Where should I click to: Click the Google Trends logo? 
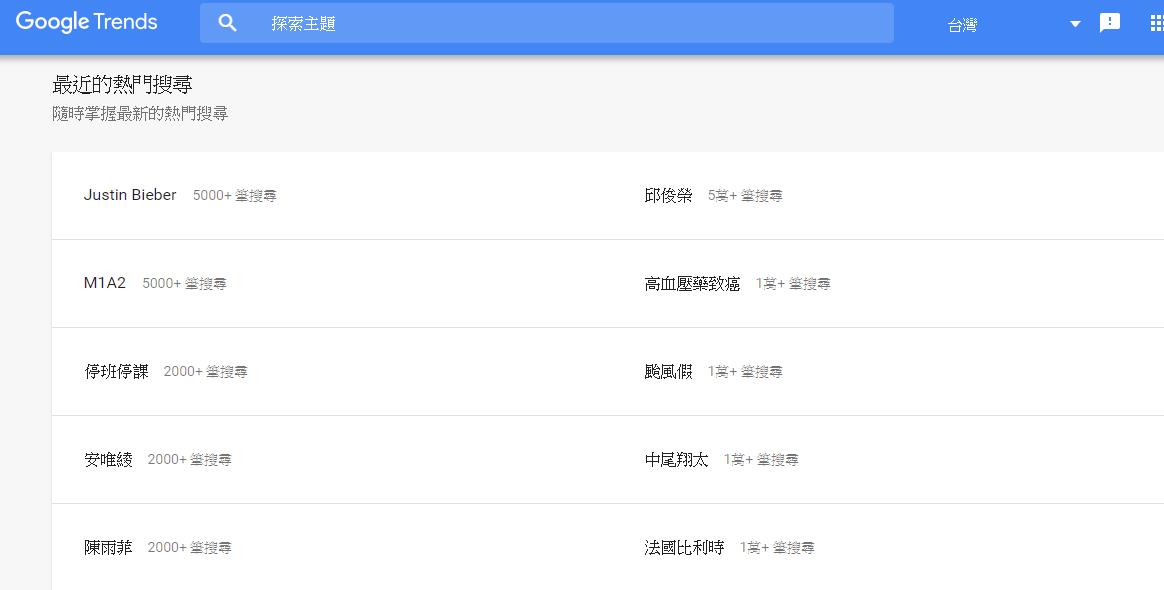tap(86, 22)
